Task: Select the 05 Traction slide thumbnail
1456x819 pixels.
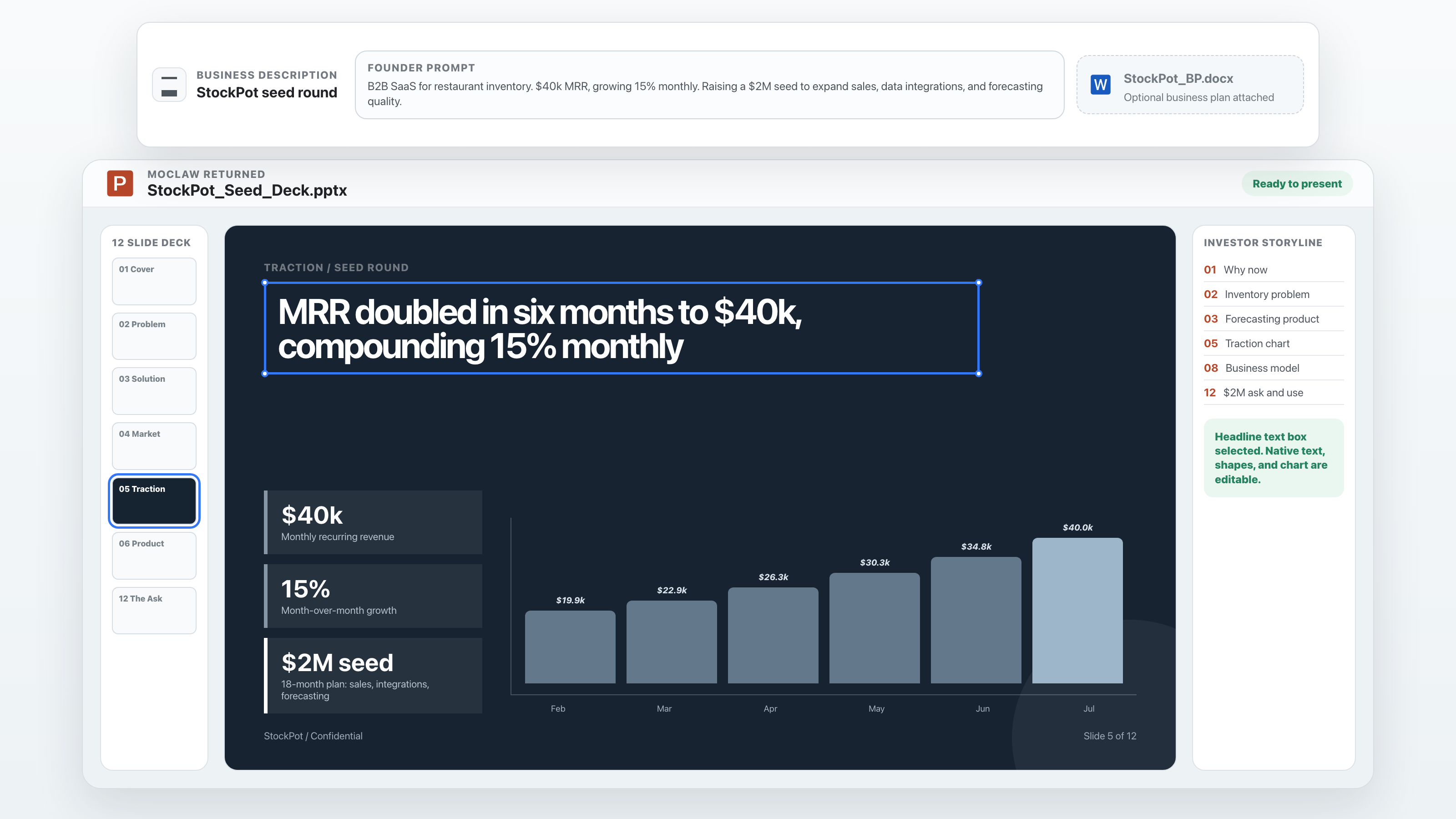Action: click(154, 501)
